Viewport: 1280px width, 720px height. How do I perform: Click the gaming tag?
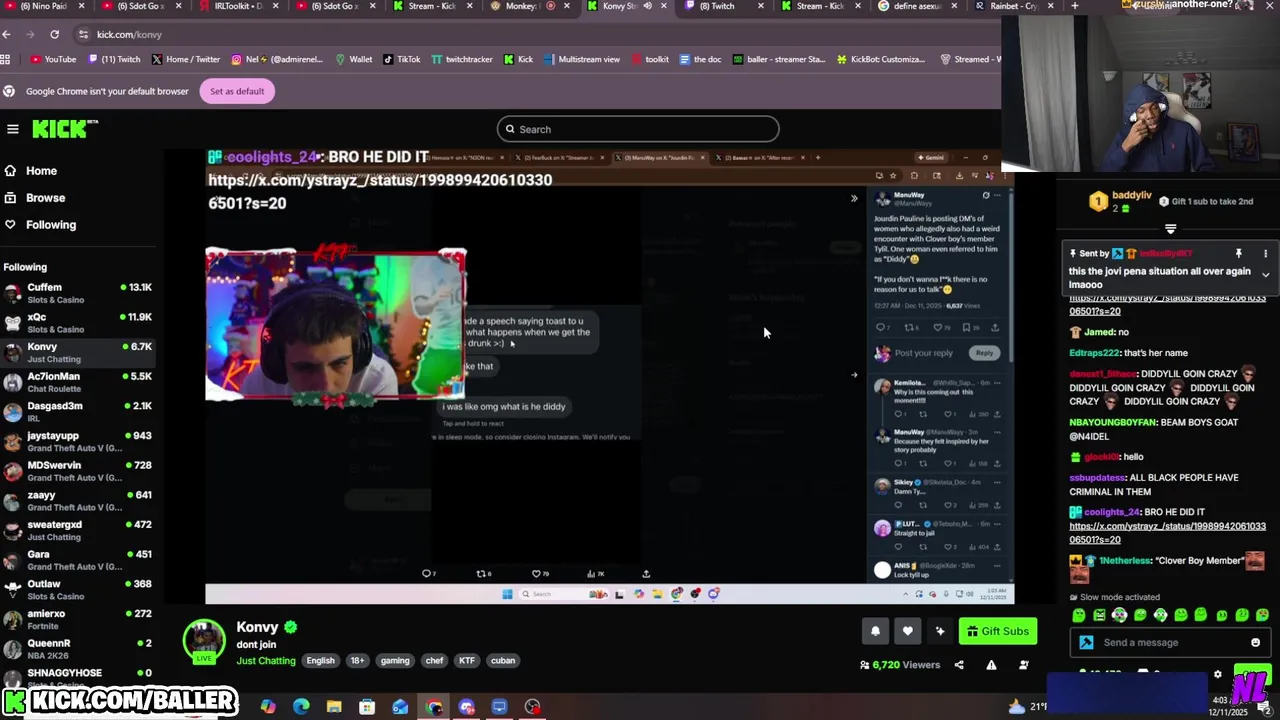pyautogui.click(x=395, y=660)
